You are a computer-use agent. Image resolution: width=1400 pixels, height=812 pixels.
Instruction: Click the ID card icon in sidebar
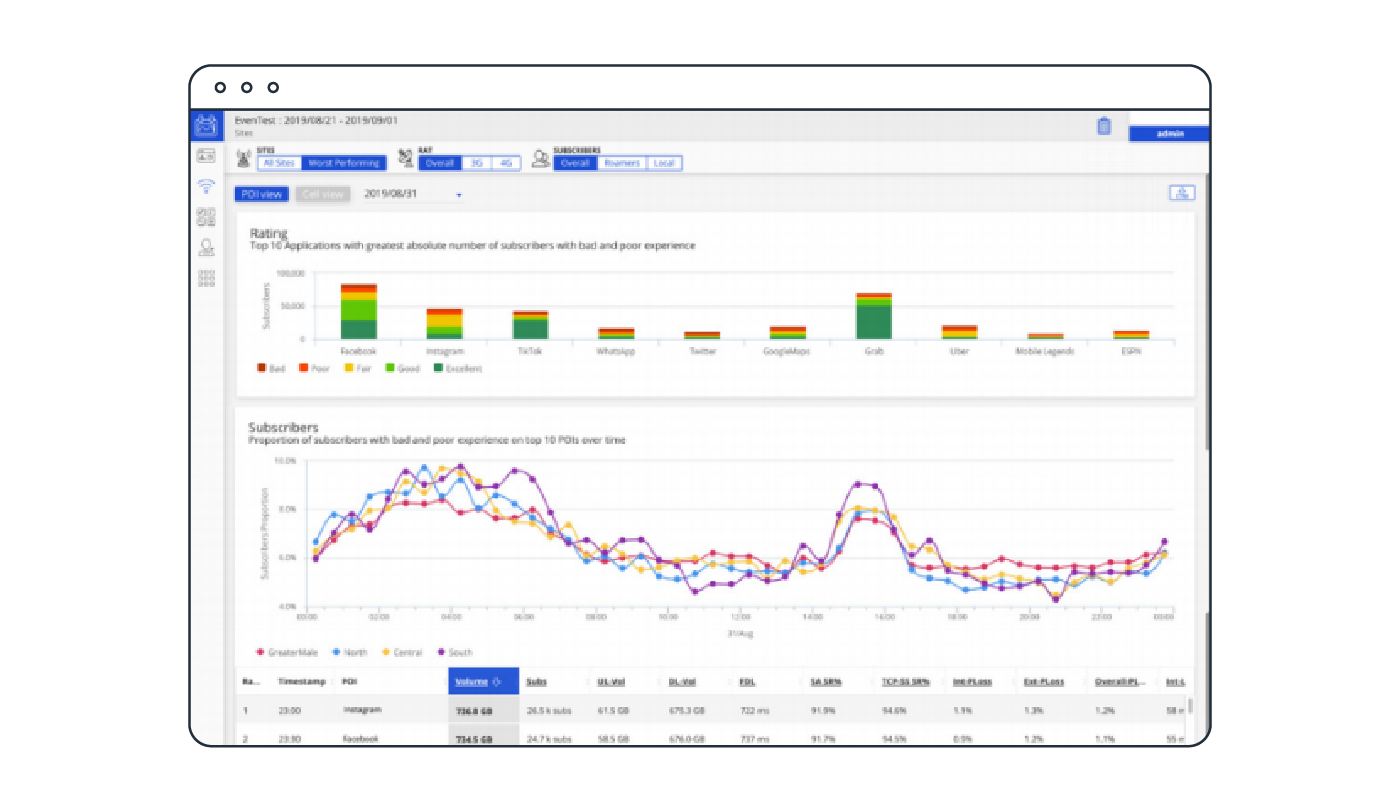(206, 155)
